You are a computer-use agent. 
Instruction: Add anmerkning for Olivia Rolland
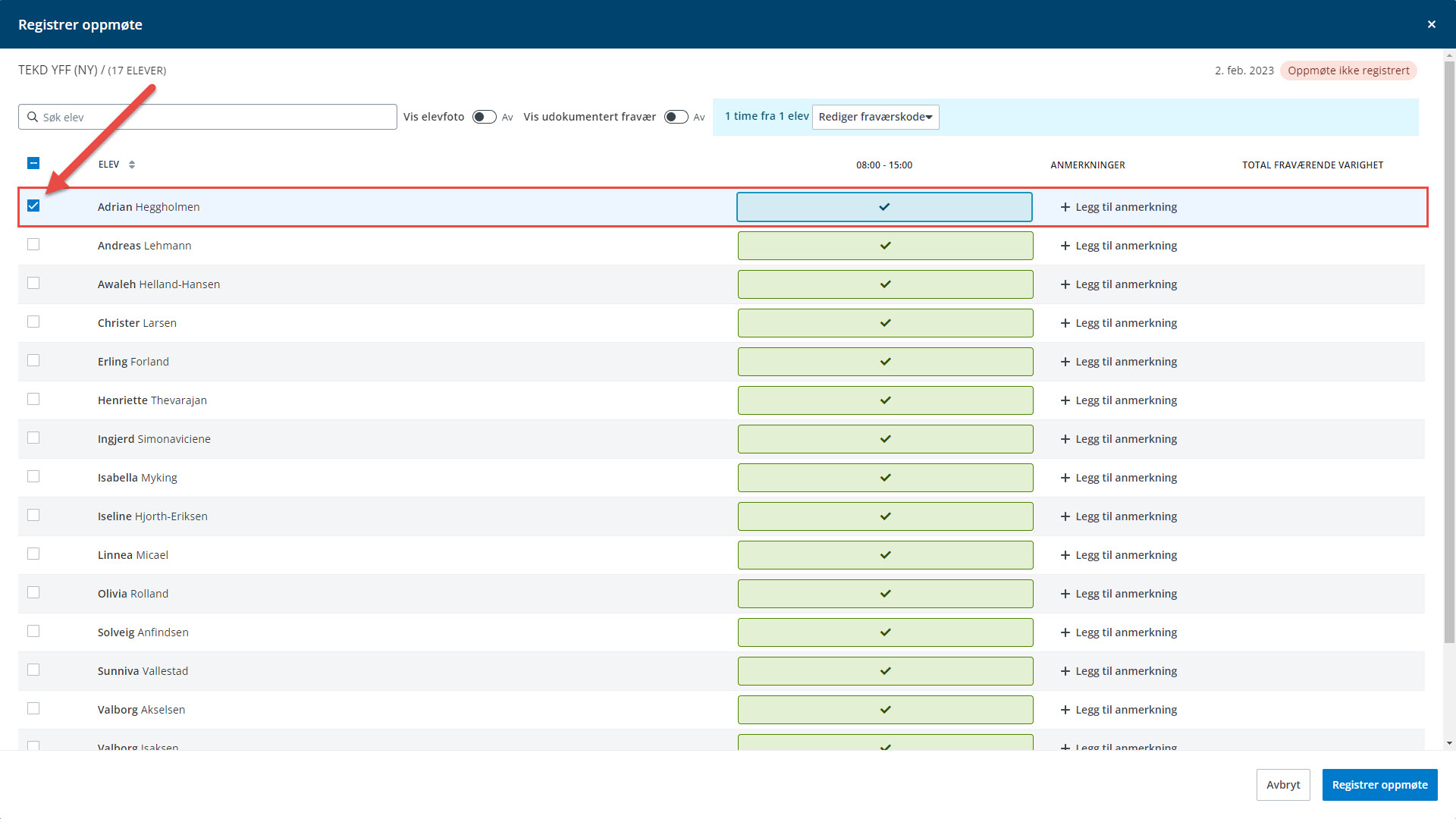(x=1119, y=594)
